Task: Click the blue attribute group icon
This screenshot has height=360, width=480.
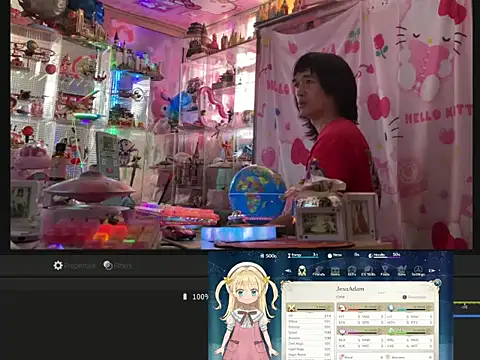Action: click(391, 307)
